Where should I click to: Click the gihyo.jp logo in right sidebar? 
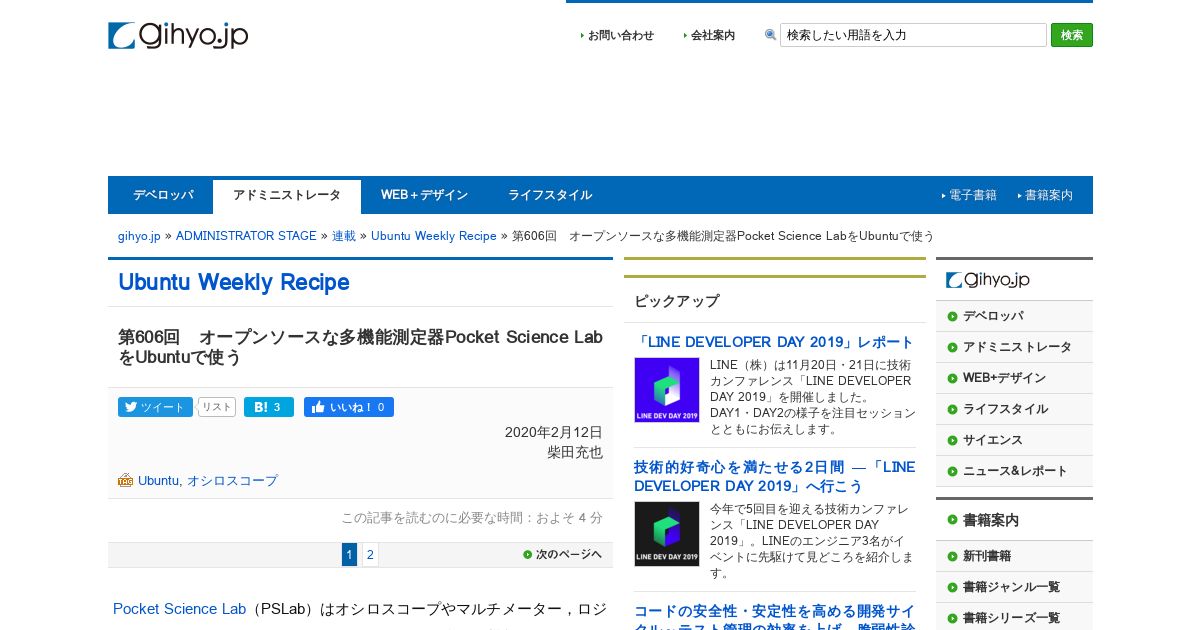988,280
